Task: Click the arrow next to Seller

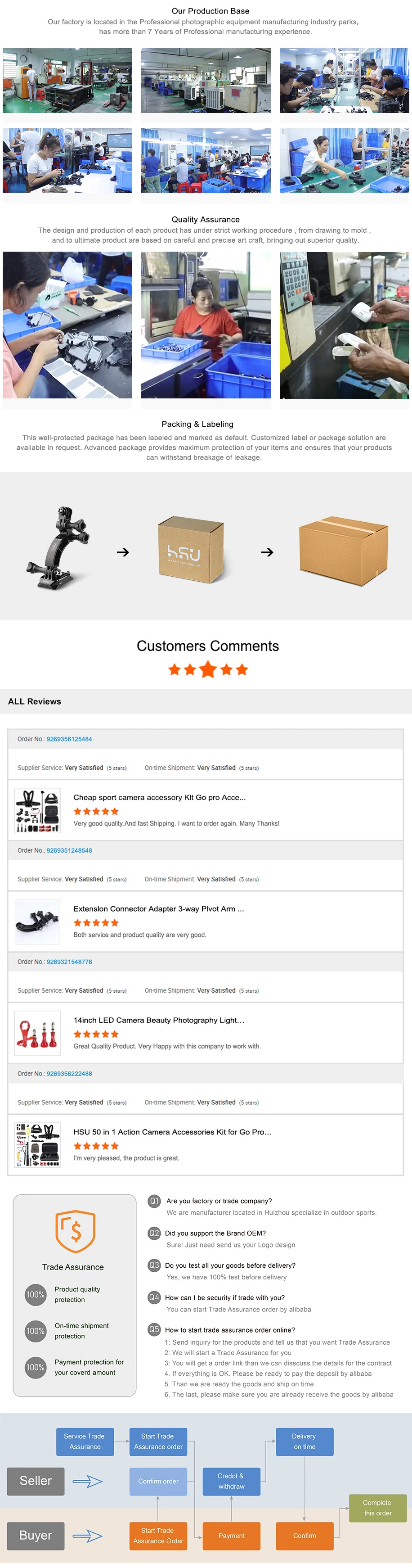Action: coord(88,1481)
